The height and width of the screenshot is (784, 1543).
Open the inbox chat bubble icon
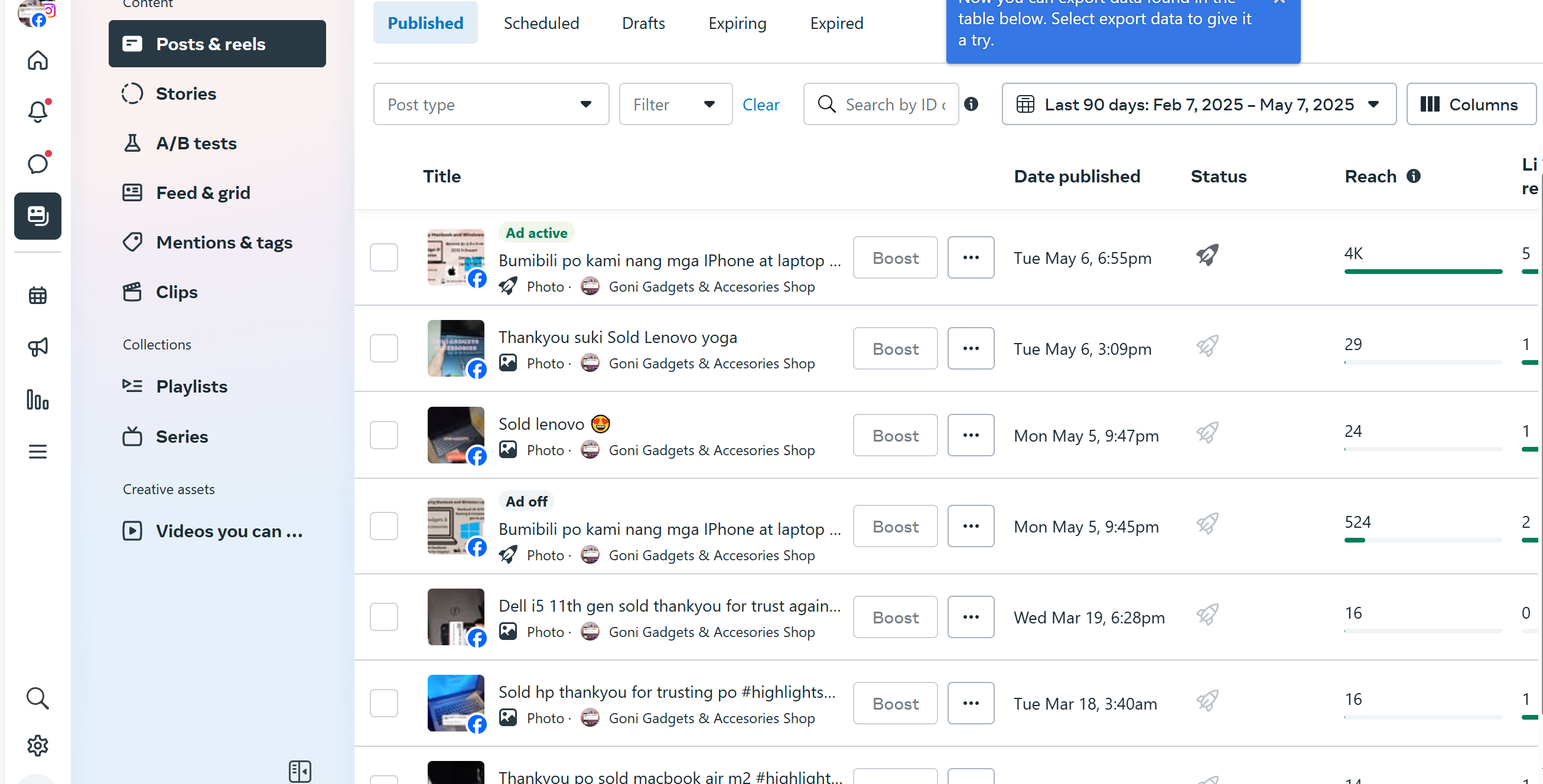(38, 164)
